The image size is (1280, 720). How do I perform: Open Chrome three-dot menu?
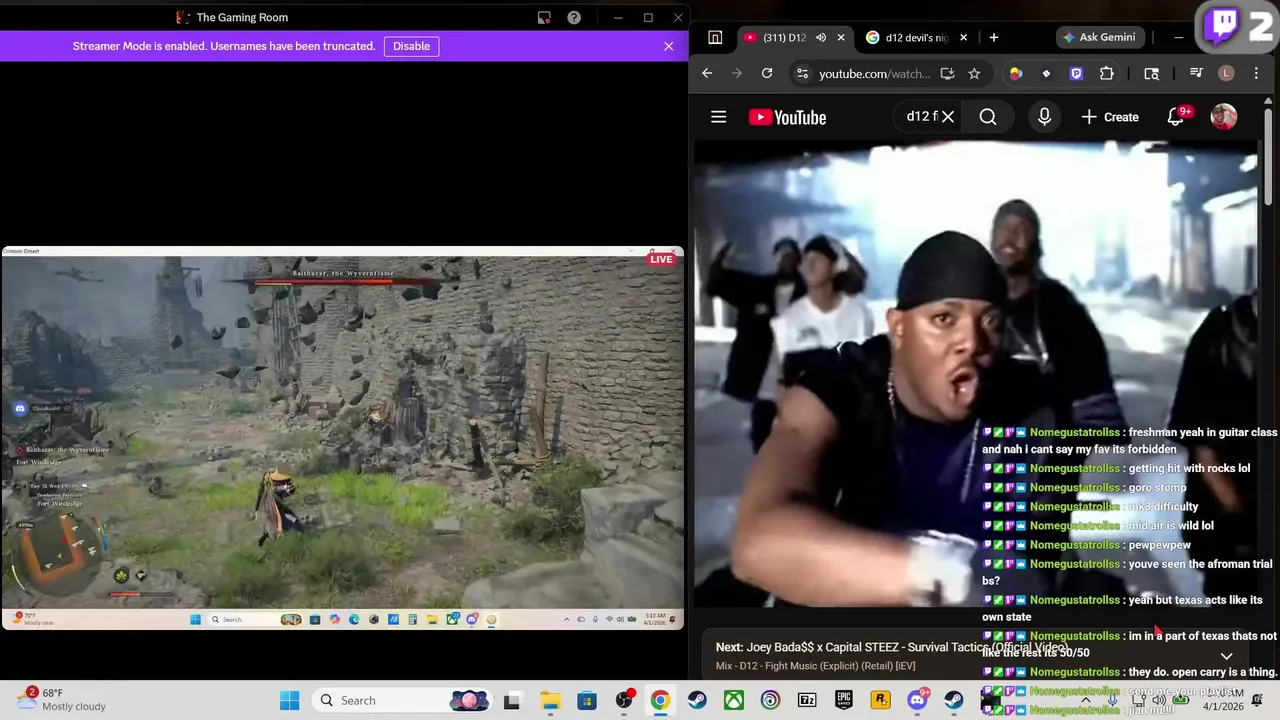[x=1256, y=73]
